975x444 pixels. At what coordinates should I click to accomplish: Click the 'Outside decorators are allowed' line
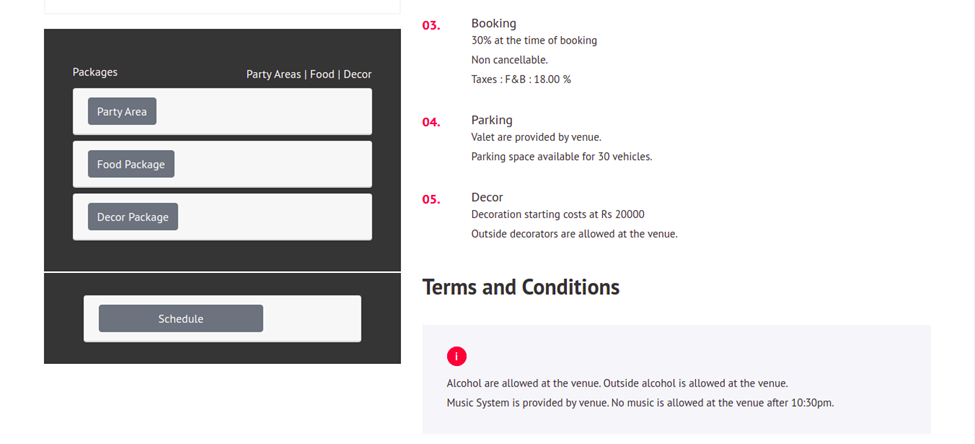pyautogui.click(x=575, y=234)
